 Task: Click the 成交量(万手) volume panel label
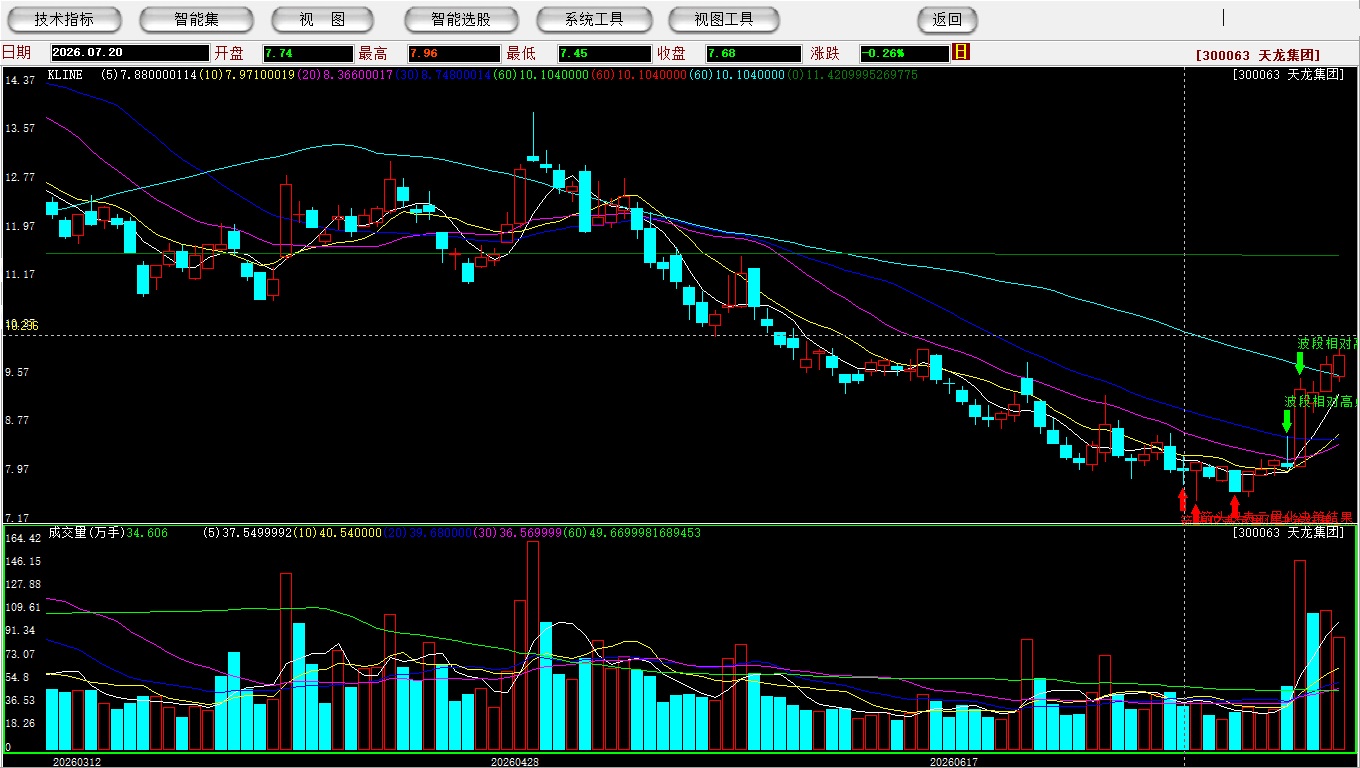[86, 533]
